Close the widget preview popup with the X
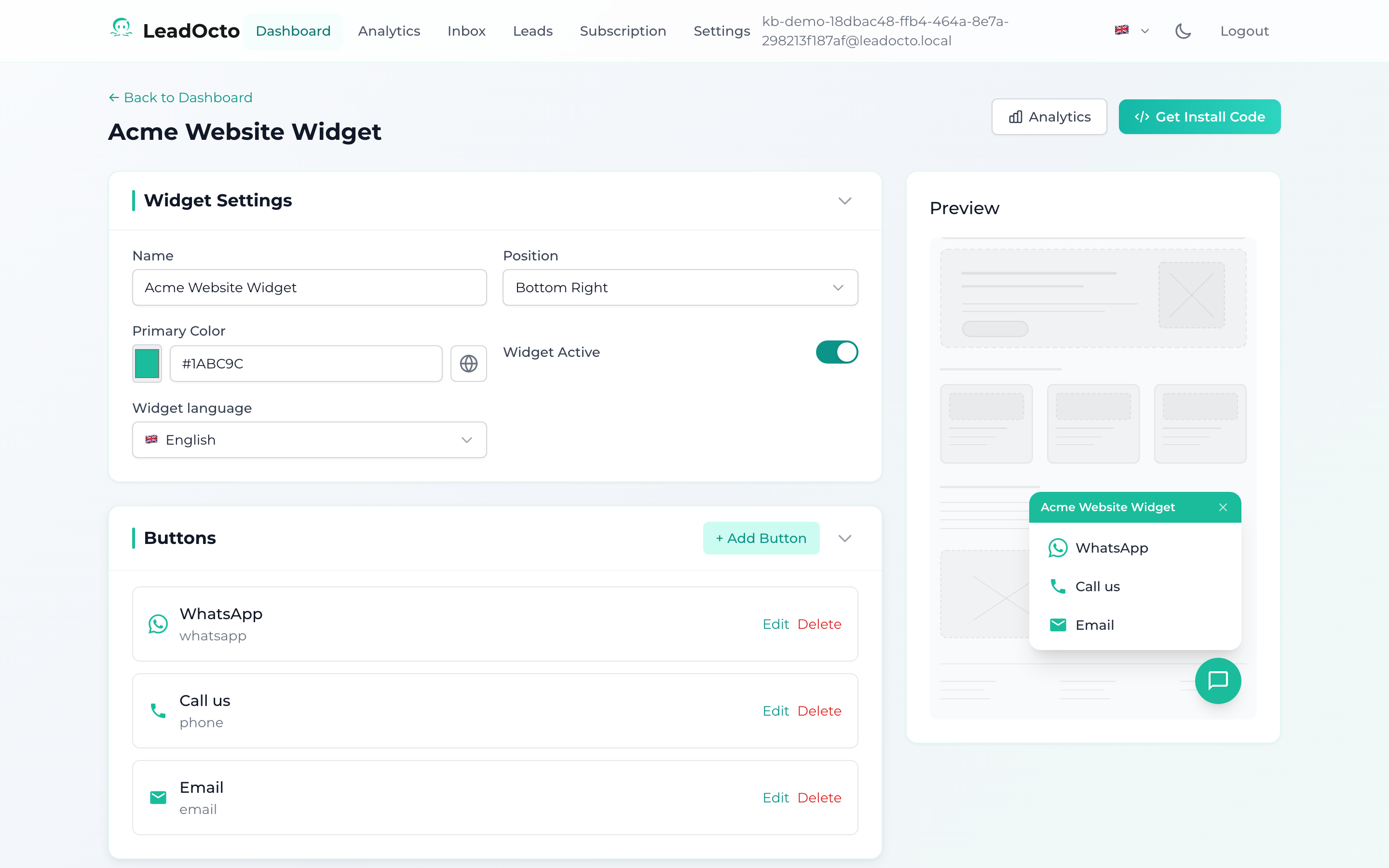This screenshot has height=868, width=1389. pos(1223,507)
